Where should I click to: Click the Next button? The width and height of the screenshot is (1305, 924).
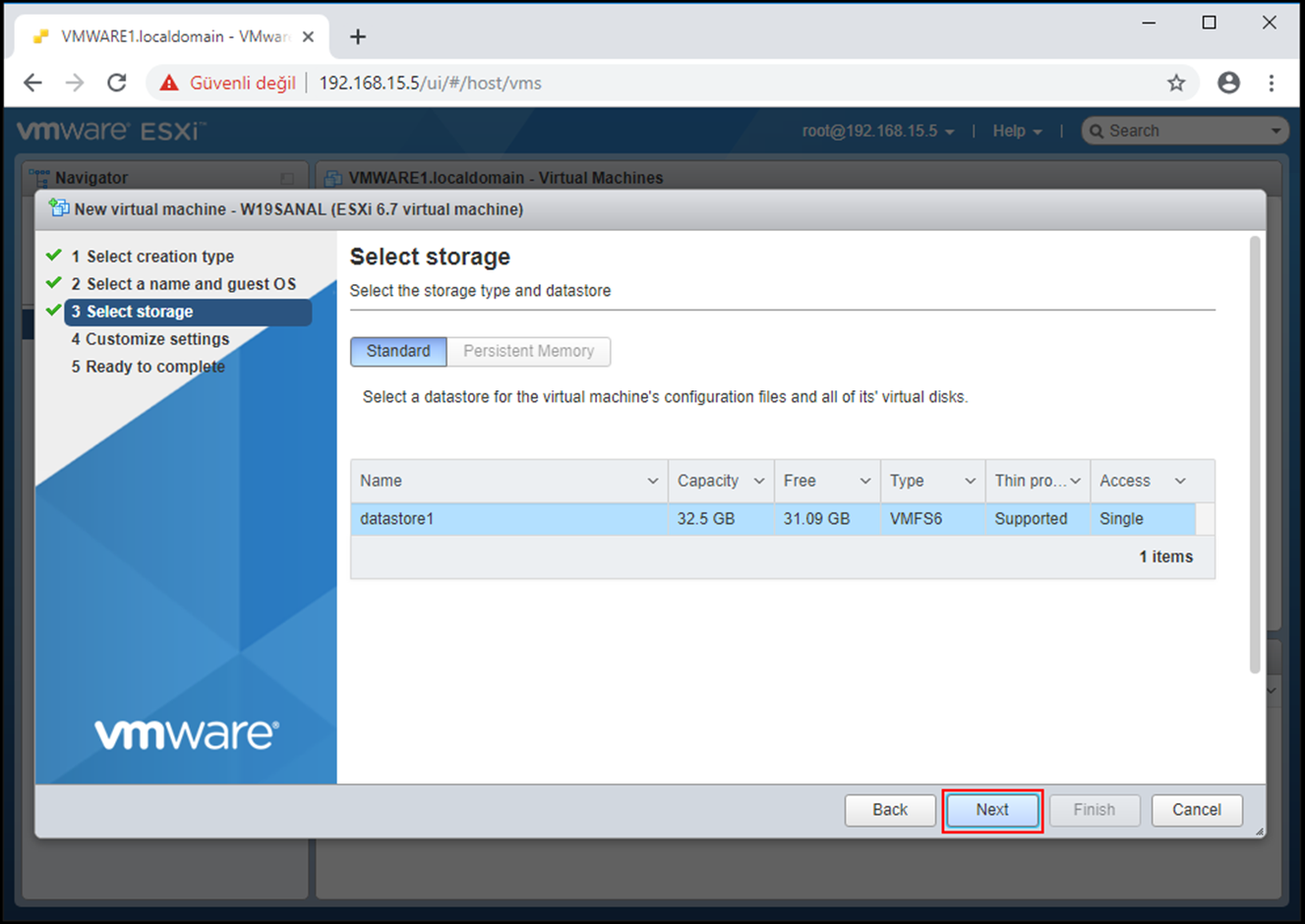pos(992,810)
